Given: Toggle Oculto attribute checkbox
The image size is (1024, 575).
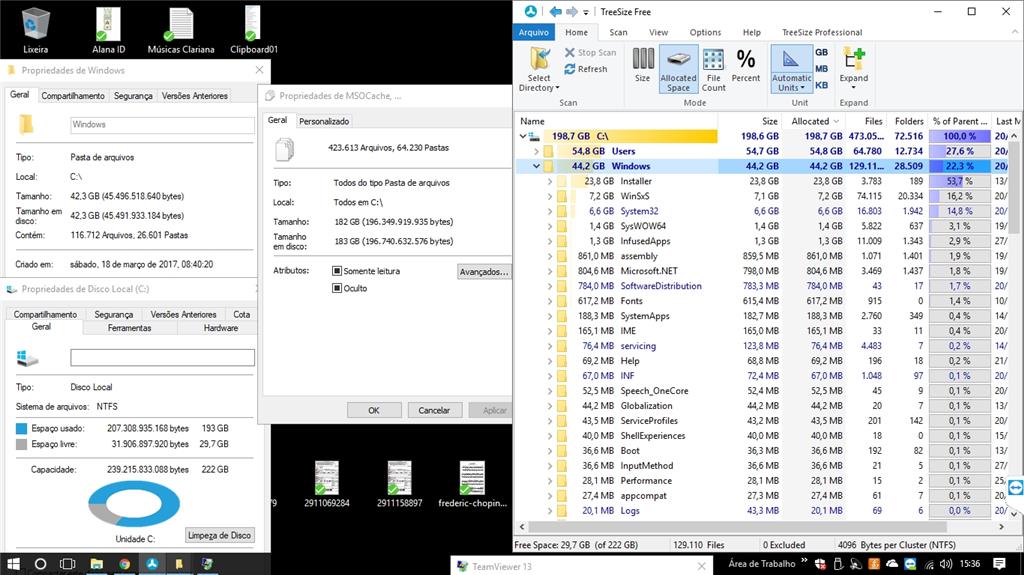Looking at the screenshot, I should coord(337,288).
